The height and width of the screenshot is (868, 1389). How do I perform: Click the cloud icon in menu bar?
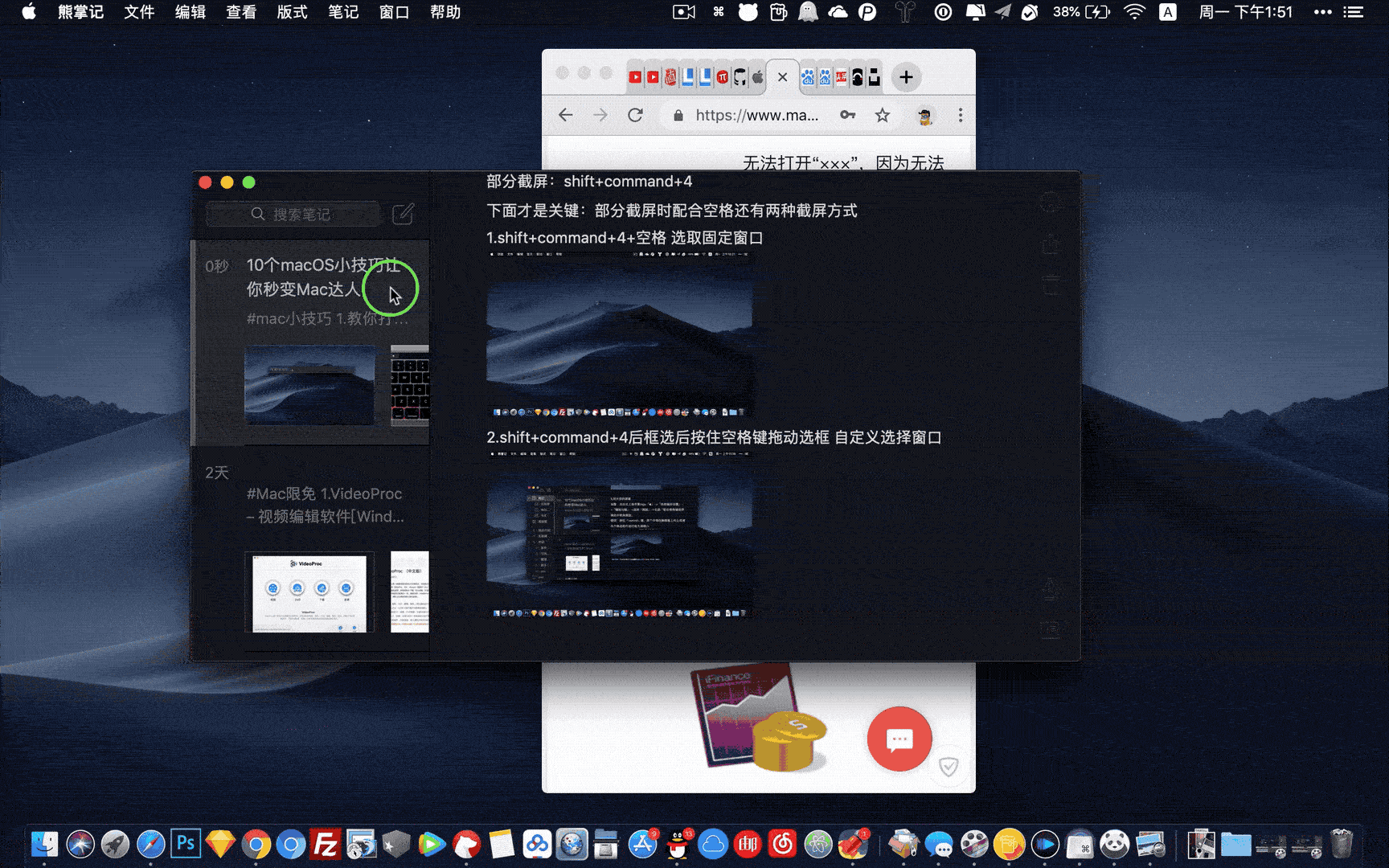click(x=838, y=12)
